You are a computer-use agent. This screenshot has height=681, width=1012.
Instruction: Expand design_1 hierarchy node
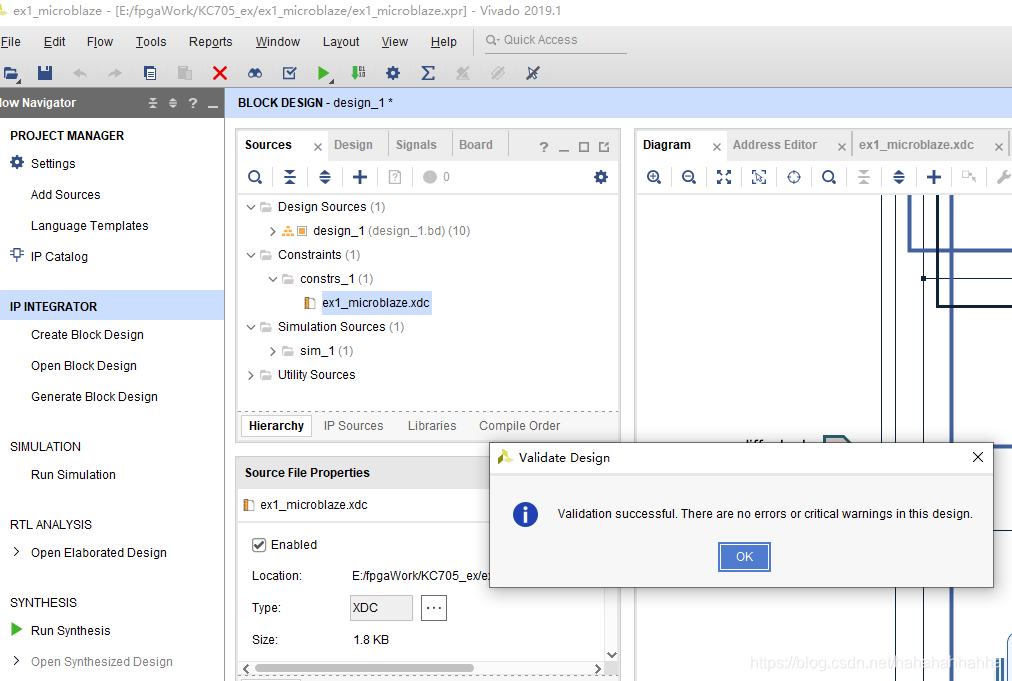tap(272, 231)
